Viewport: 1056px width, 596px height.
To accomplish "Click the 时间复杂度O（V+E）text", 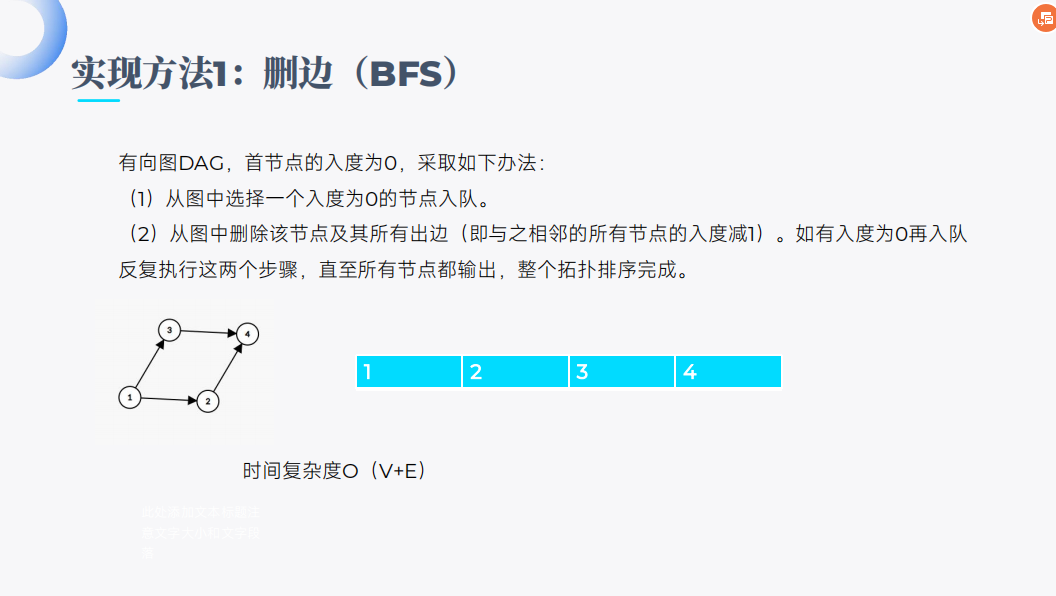I will point(335,471).
